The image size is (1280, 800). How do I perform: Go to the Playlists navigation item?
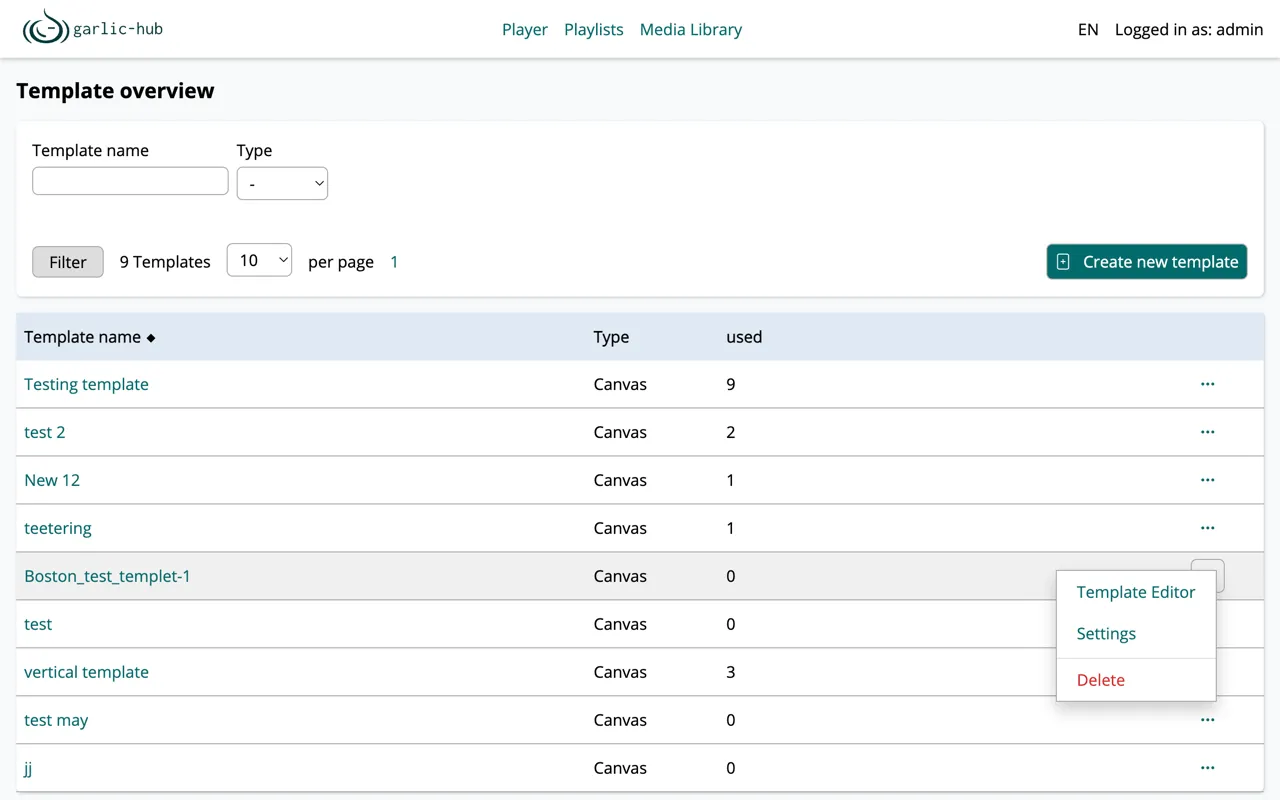pos(594,29)
